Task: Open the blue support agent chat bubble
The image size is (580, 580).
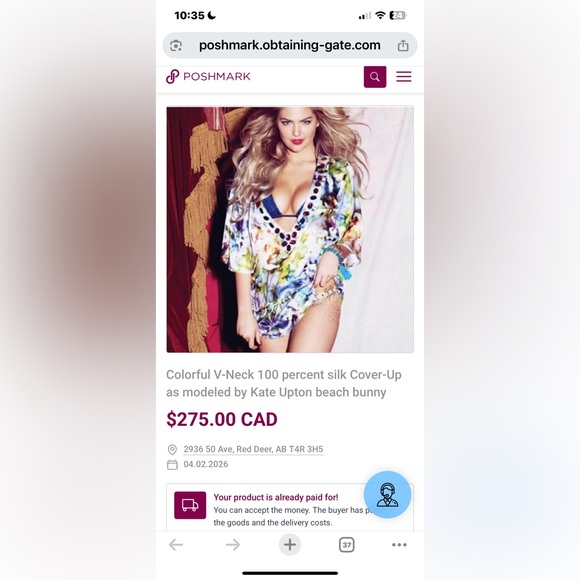Action: pyautogui.click(x=387, y=495)
